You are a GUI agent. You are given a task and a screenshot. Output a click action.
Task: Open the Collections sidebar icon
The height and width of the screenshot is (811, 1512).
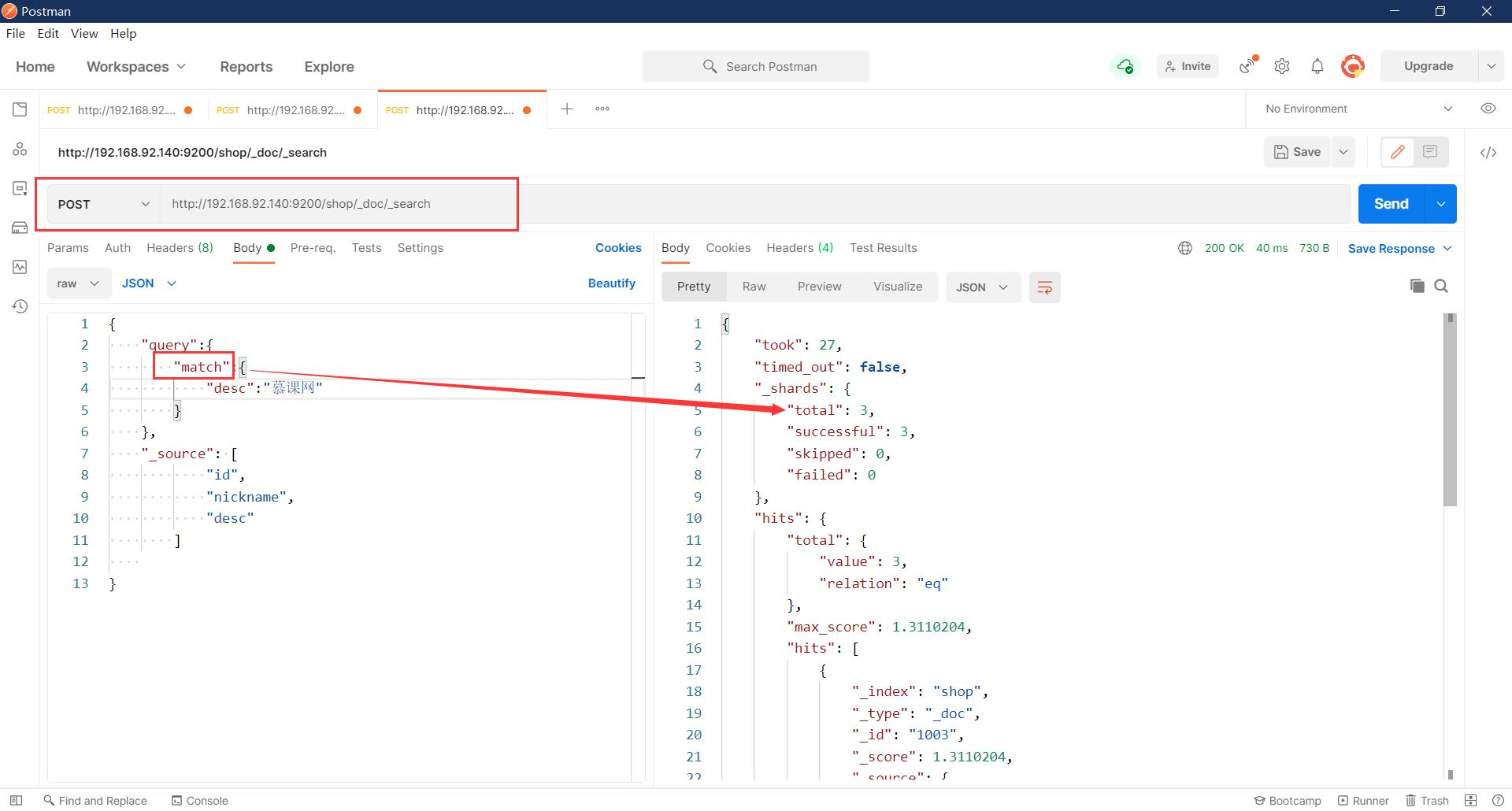20,109
